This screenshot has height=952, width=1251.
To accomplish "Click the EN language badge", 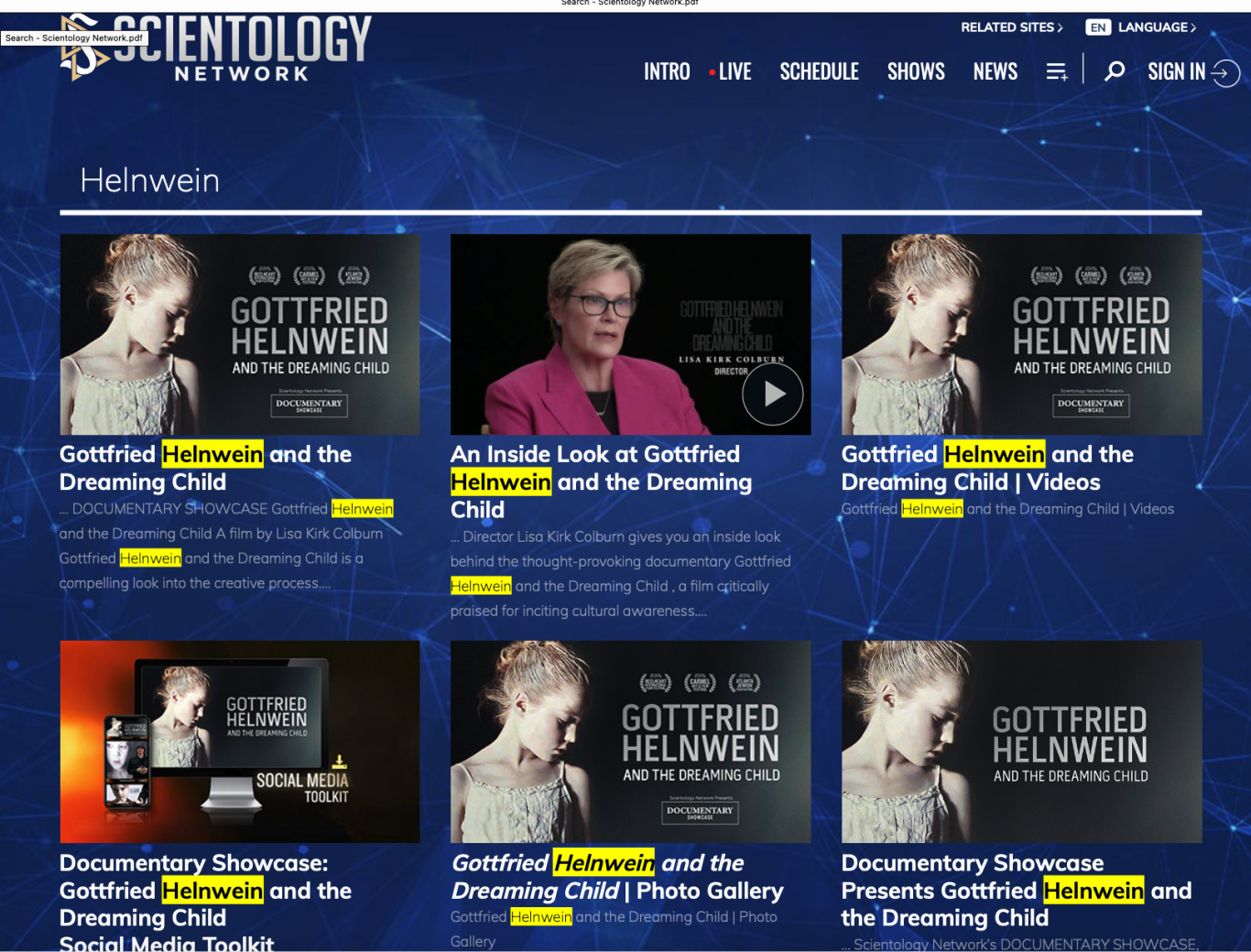I will click(x=1097, y=27).
